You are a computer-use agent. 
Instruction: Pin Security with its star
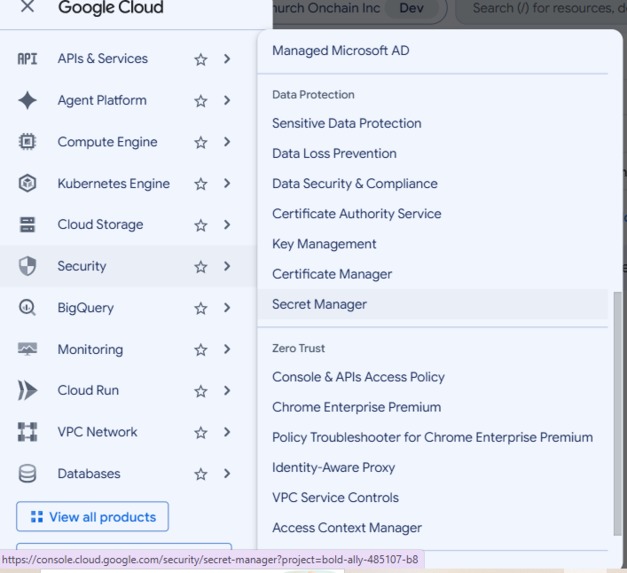[x=201, y=267]
